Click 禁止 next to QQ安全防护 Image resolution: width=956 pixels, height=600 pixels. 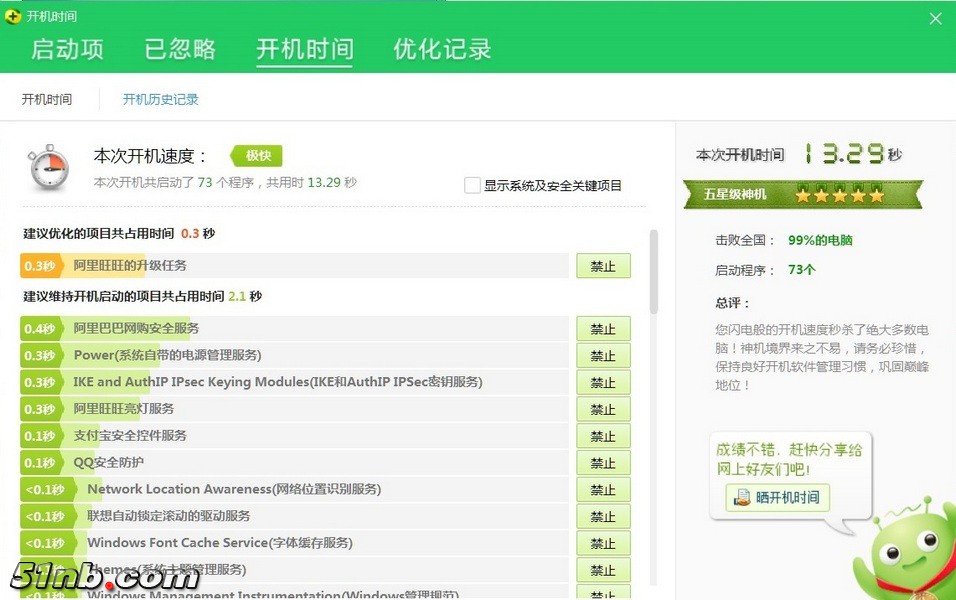[603, 463]
